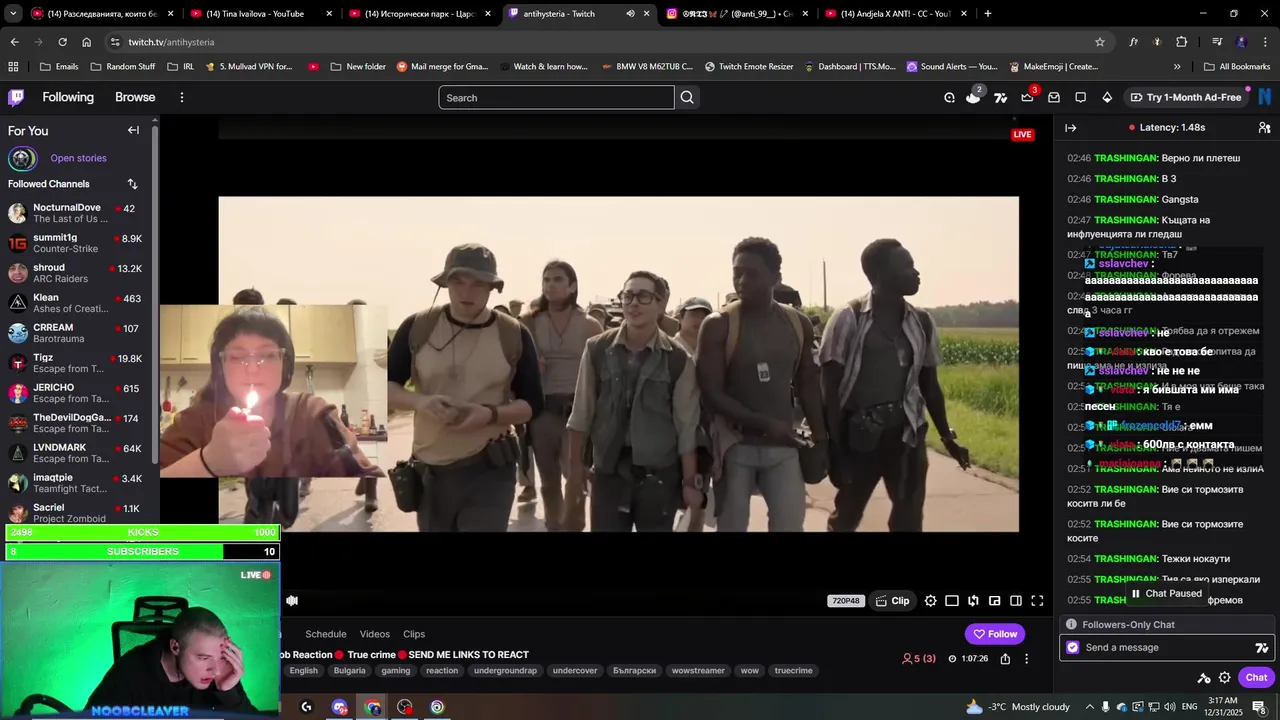Open the Browse tab
The image size is (1280, 720).
click(x=135, y=97)
